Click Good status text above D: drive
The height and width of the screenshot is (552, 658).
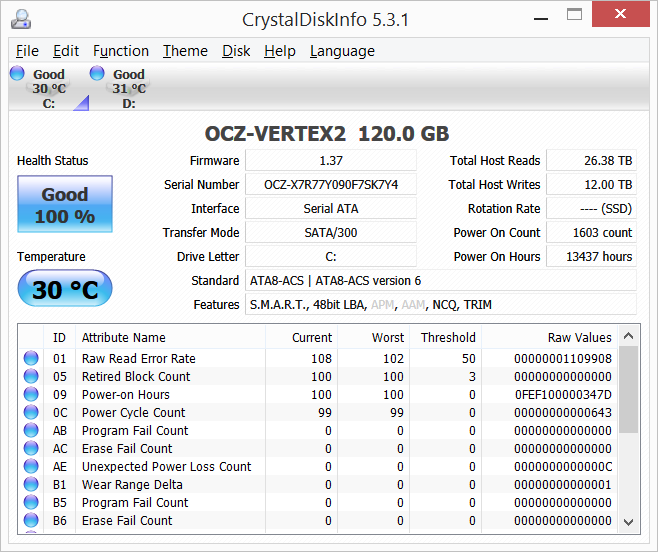[129, 74]
